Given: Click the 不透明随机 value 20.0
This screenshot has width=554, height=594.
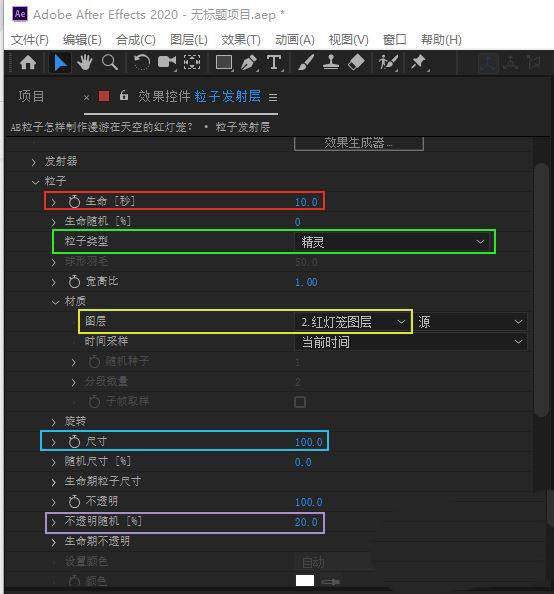Looking at the screenshot, I should [x=306, y=522].
